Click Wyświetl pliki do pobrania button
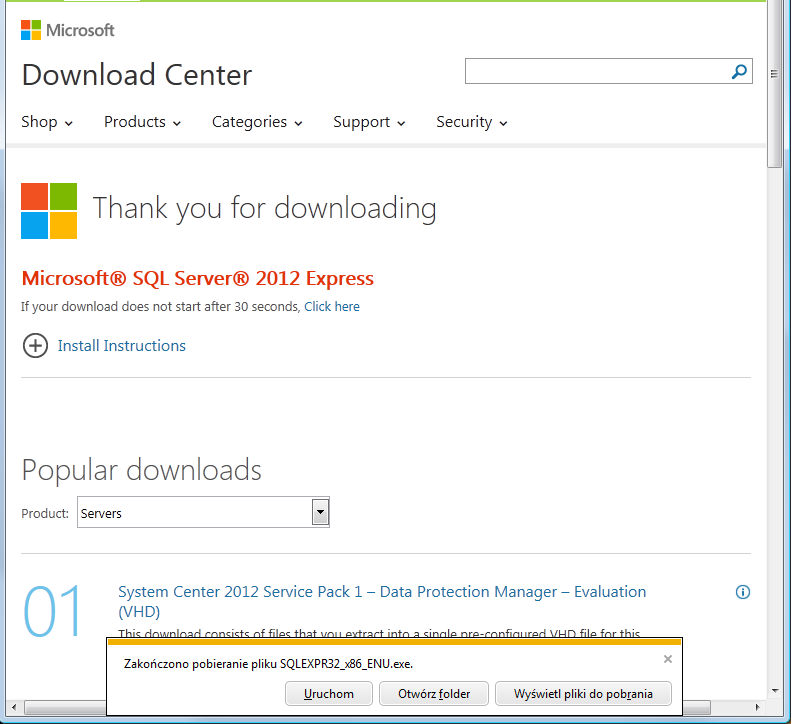 pyautogui.click(x=583, y=694)
